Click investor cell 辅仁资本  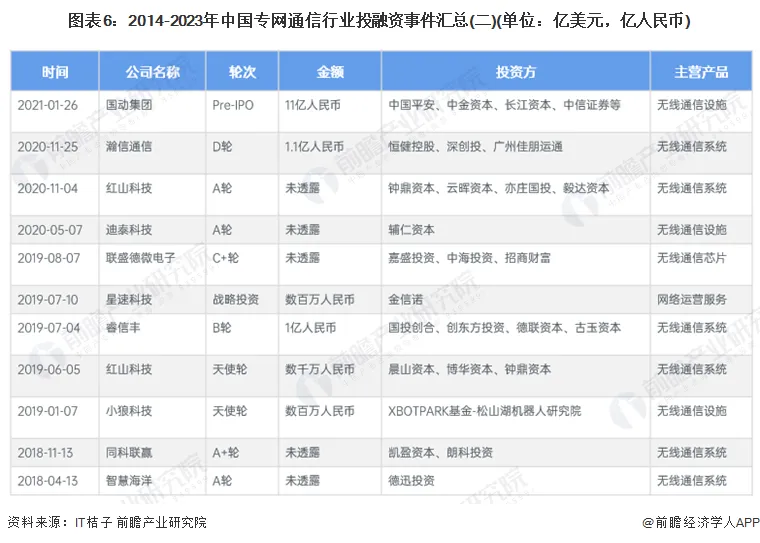tap(411, 230)
